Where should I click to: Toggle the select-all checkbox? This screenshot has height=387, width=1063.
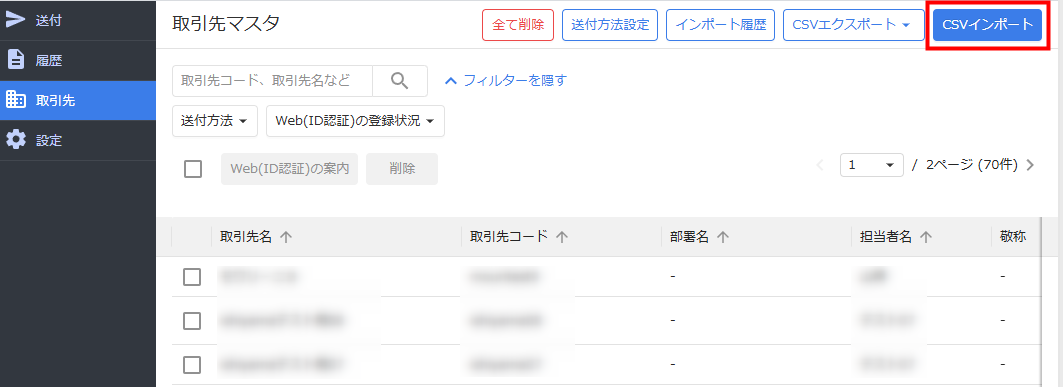(x=193, y=169)
